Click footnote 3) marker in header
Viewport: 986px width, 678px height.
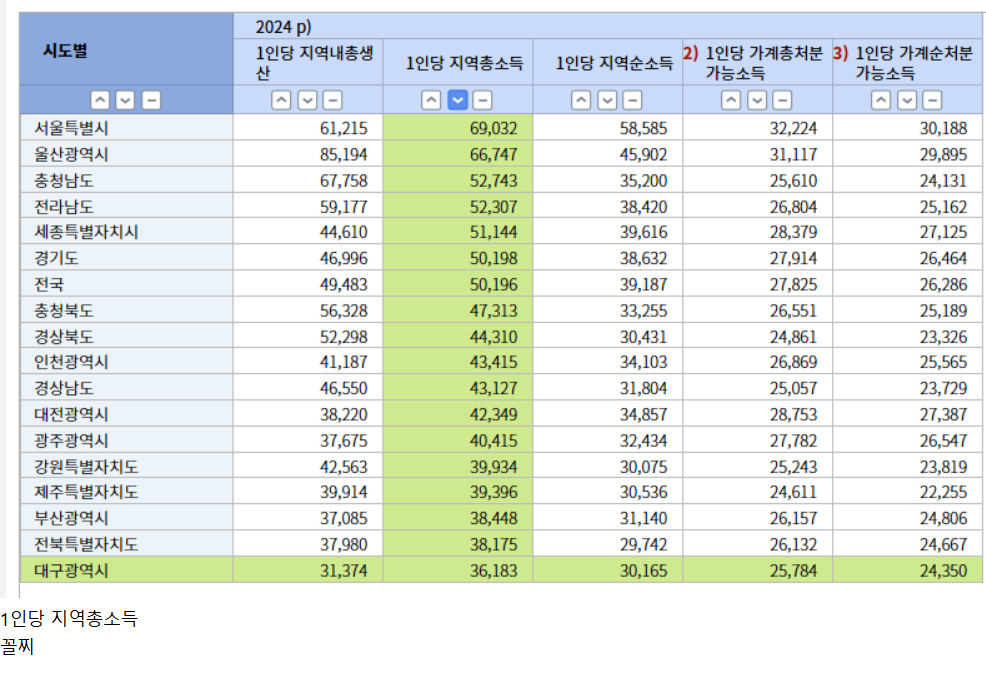(x=840, y=54)
